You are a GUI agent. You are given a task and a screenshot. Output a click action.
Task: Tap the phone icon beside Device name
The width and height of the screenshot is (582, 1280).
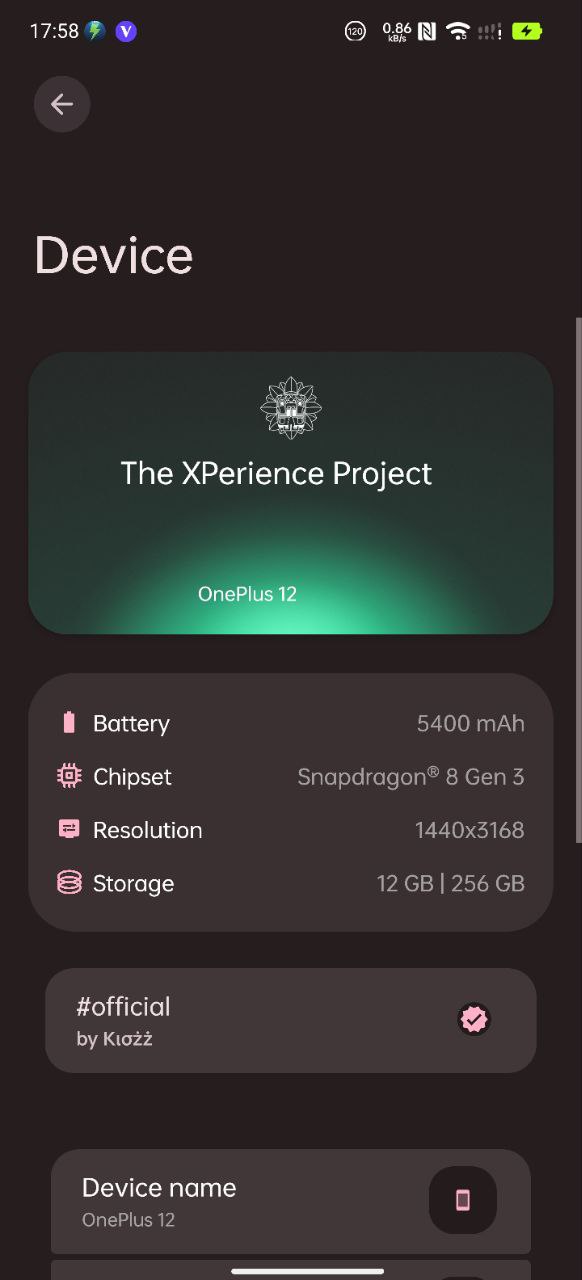tap(463, 1200)
